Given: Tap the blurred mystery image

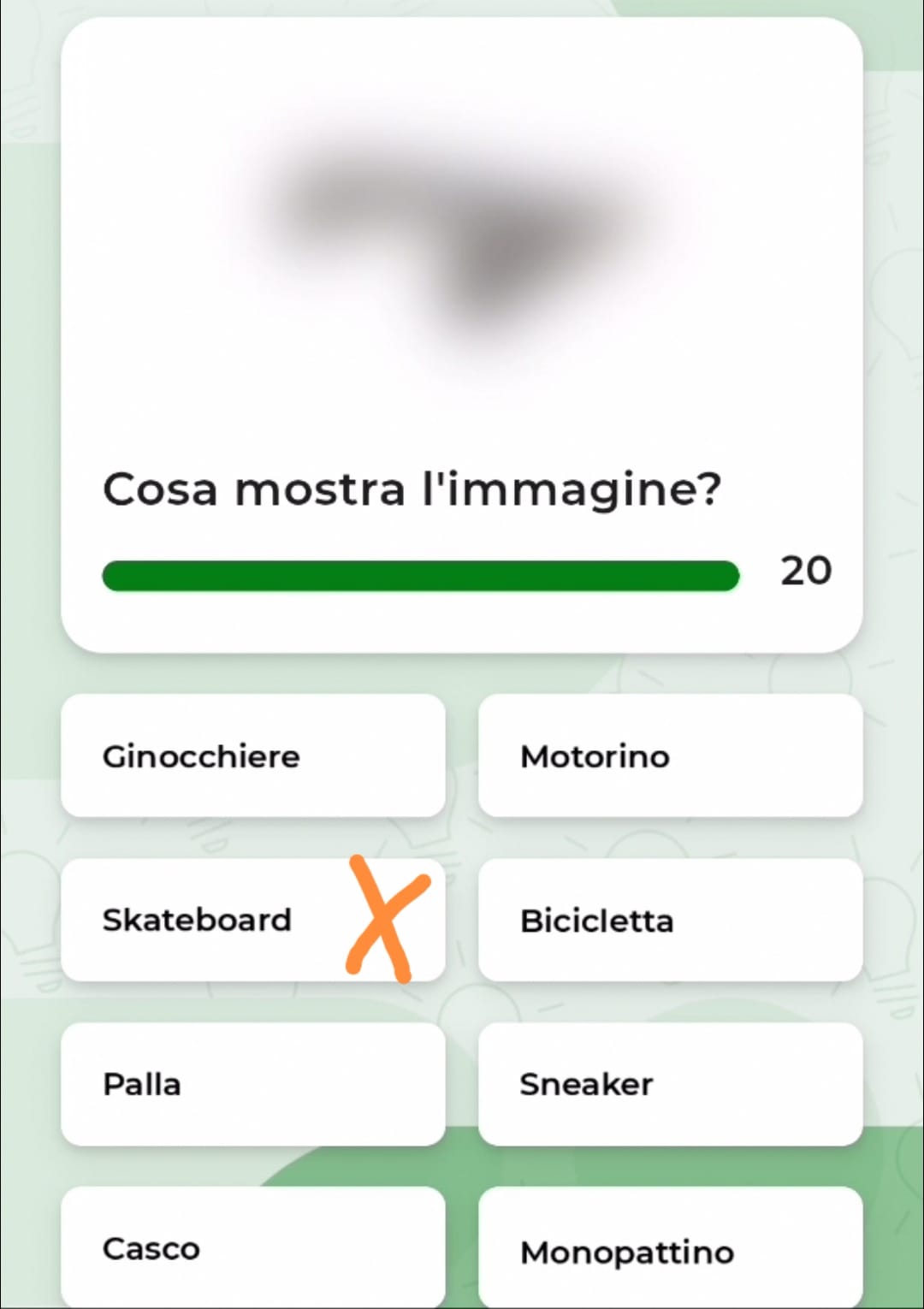Looking at the screenshot, I should tap(462, 240).
